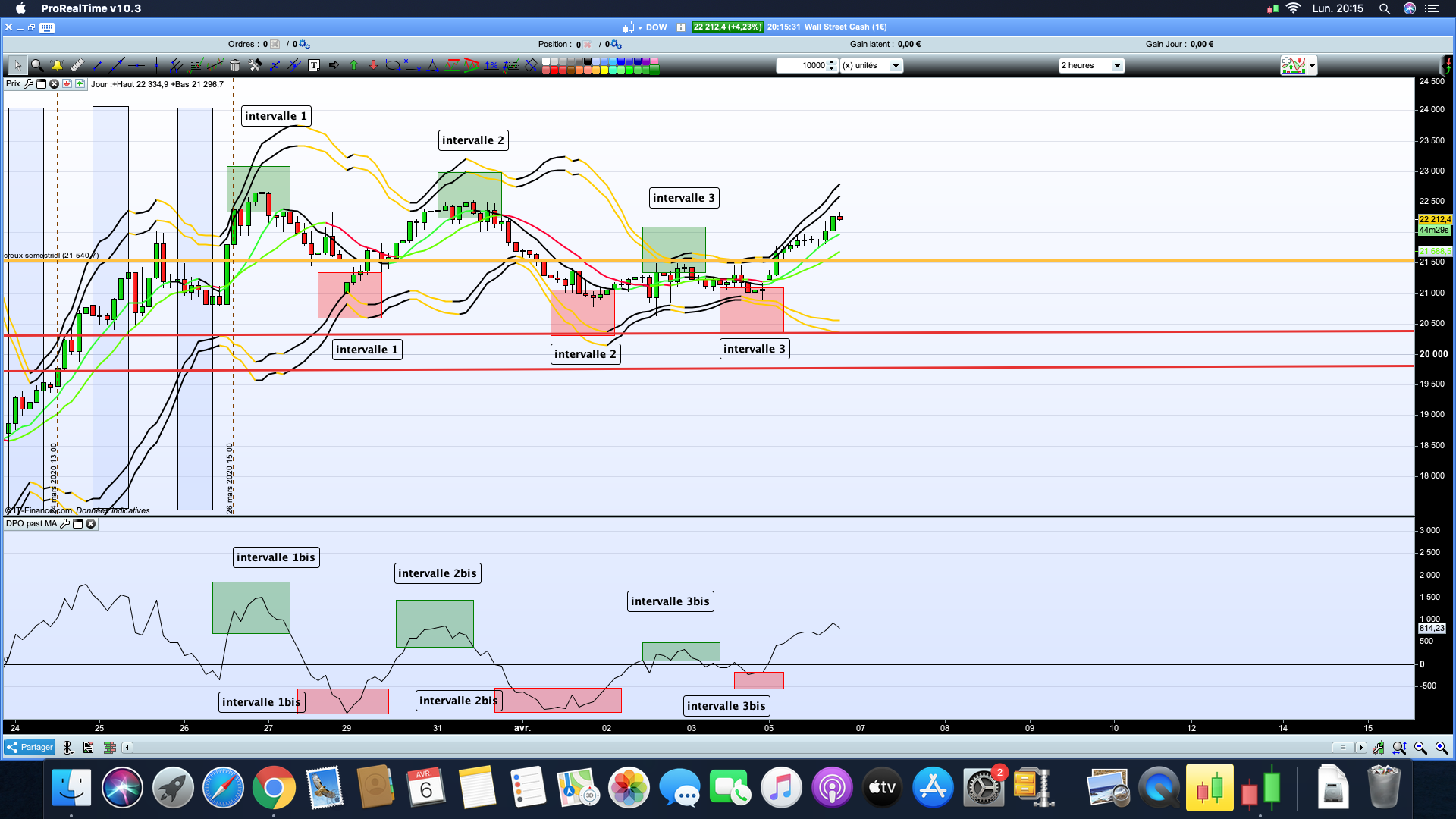Close the DPO past MA indicator
Viewport: 1456px width, 819px height.
click(91, 524)
